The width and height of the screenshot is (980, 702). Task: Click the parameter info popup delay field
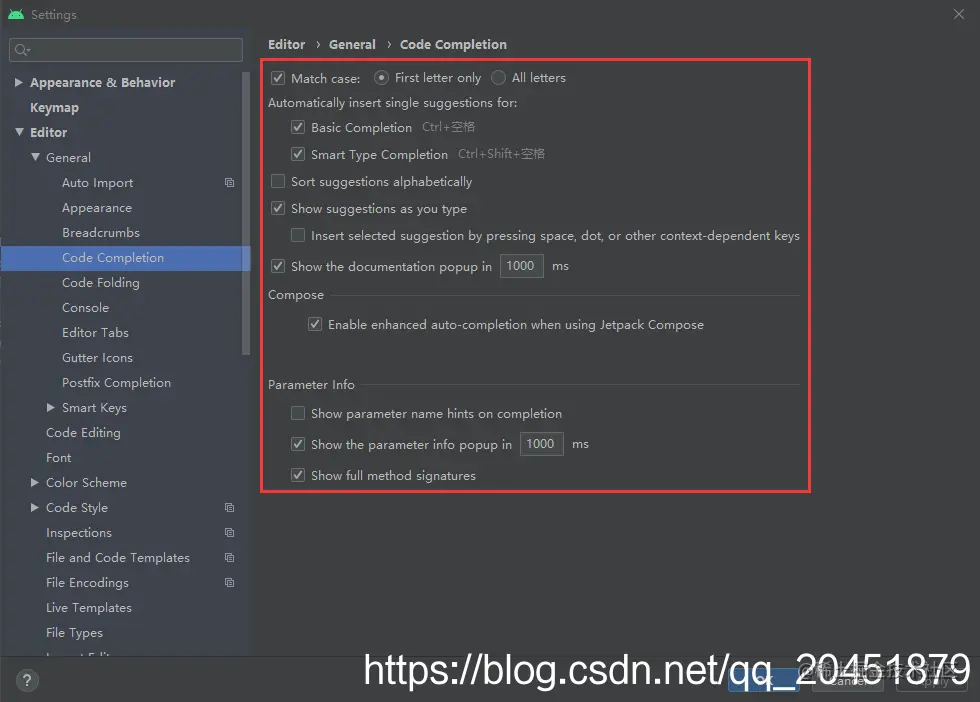[x=541, y=444]
